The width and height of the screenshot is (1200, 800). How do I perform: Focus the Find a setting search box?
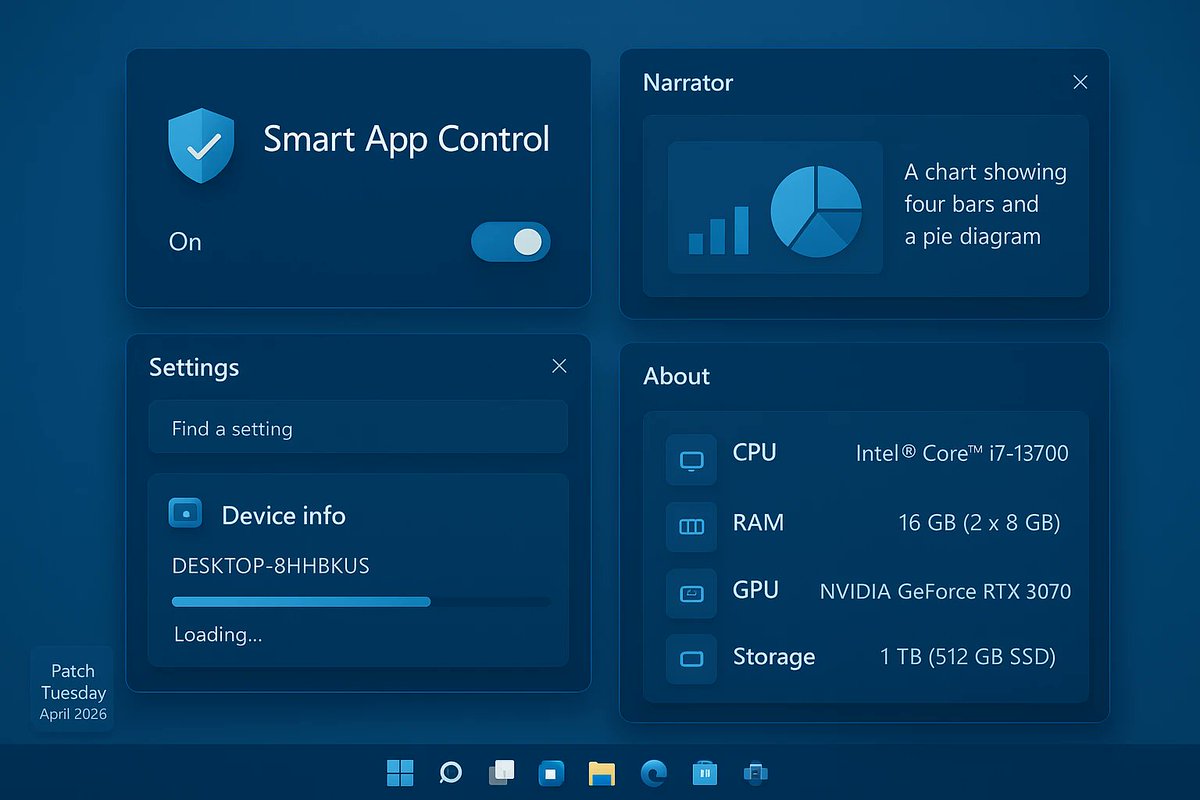(x=358, y=428)
